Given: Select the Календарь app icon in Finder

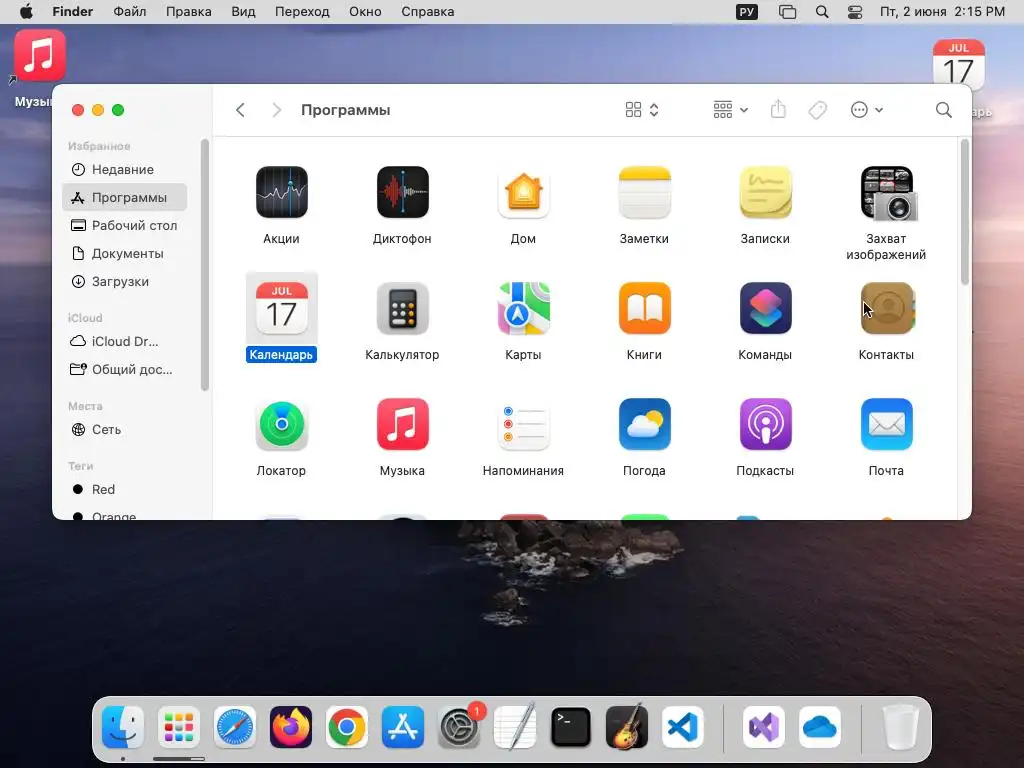Looking at the screenshot, I should 281,308.
